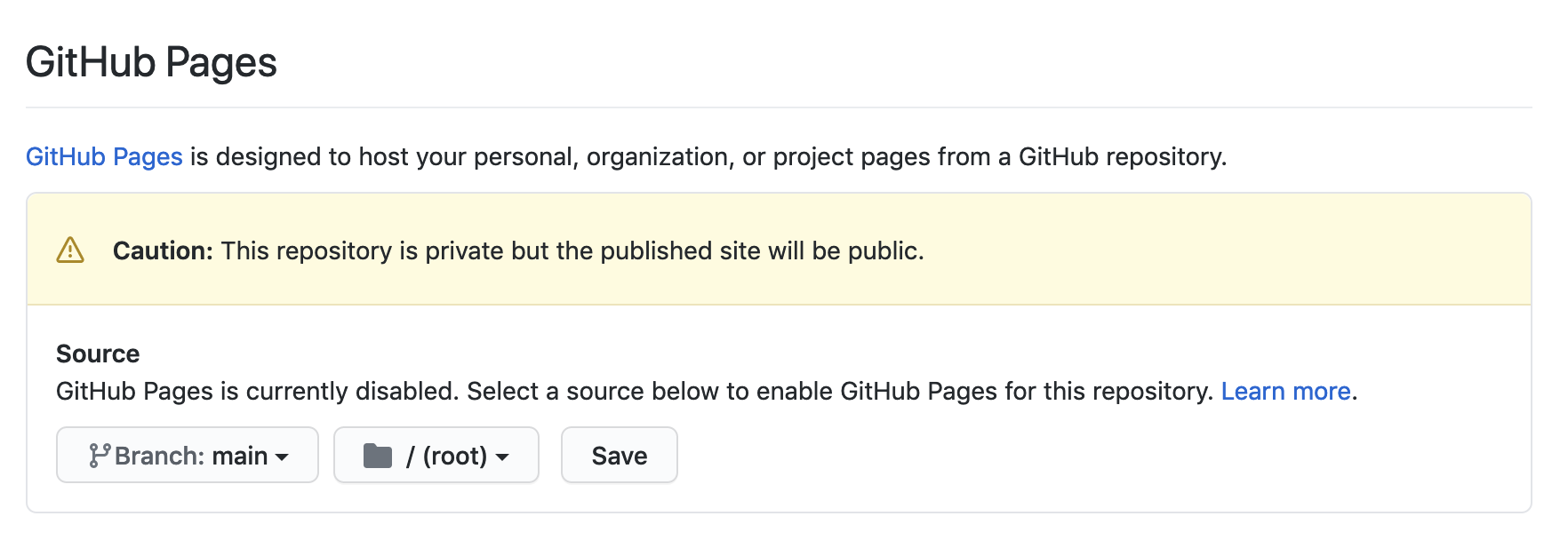
Task: Click the 'main' branch name text
Action: coord(239,456)
